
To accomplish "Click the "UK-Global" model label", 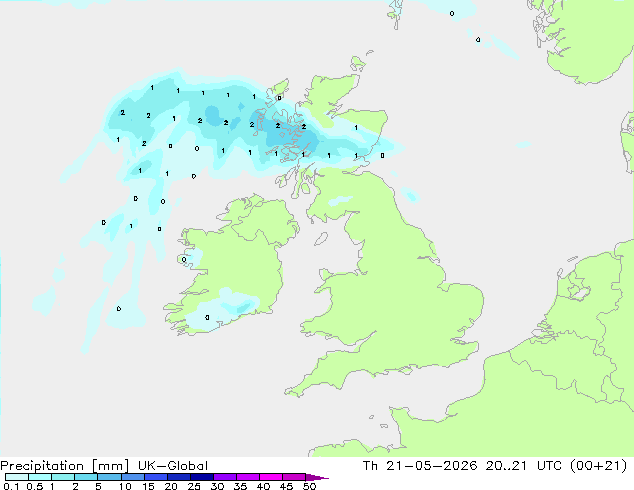I will (173, 466).
